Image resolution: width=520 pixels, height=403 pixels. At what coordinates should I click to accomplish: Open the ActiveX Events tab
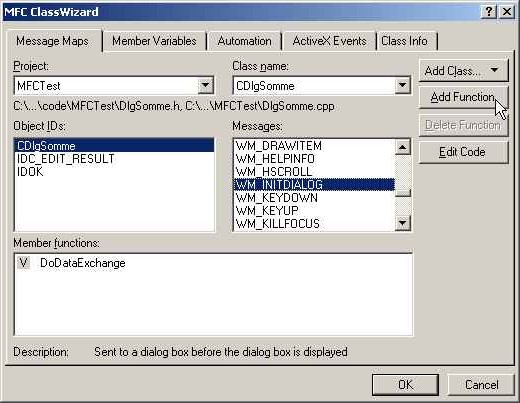[329, 41]
